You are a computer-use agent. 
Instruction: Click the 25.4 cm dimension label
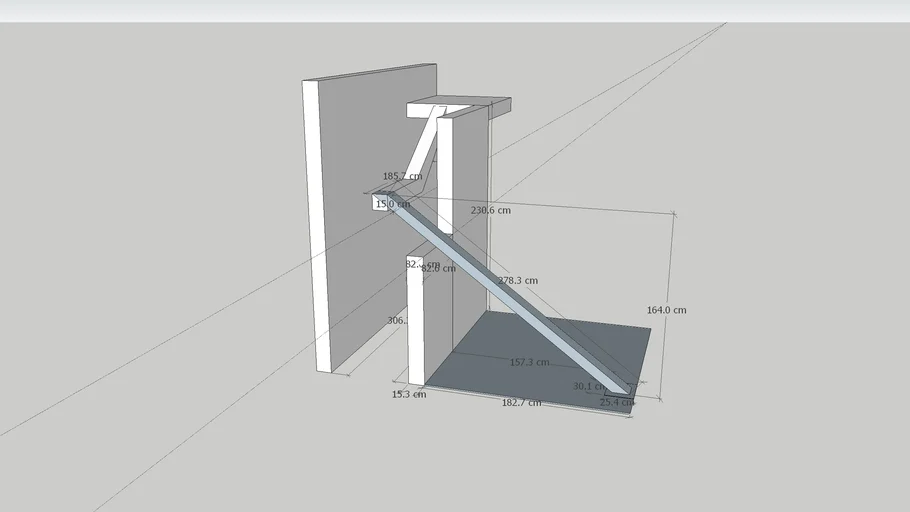coord(616,402)
